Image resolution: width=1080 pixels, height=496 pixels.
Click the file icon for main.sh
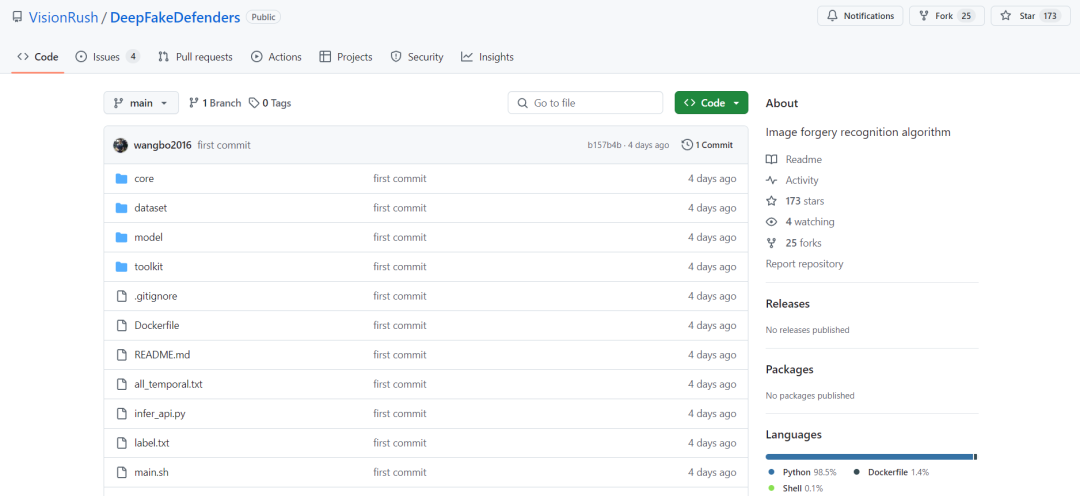click(122, 473)
